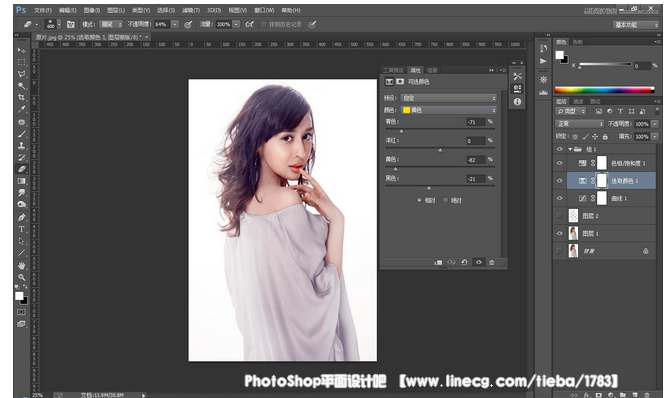Click the color spectrum ramp

coord(604,90)
